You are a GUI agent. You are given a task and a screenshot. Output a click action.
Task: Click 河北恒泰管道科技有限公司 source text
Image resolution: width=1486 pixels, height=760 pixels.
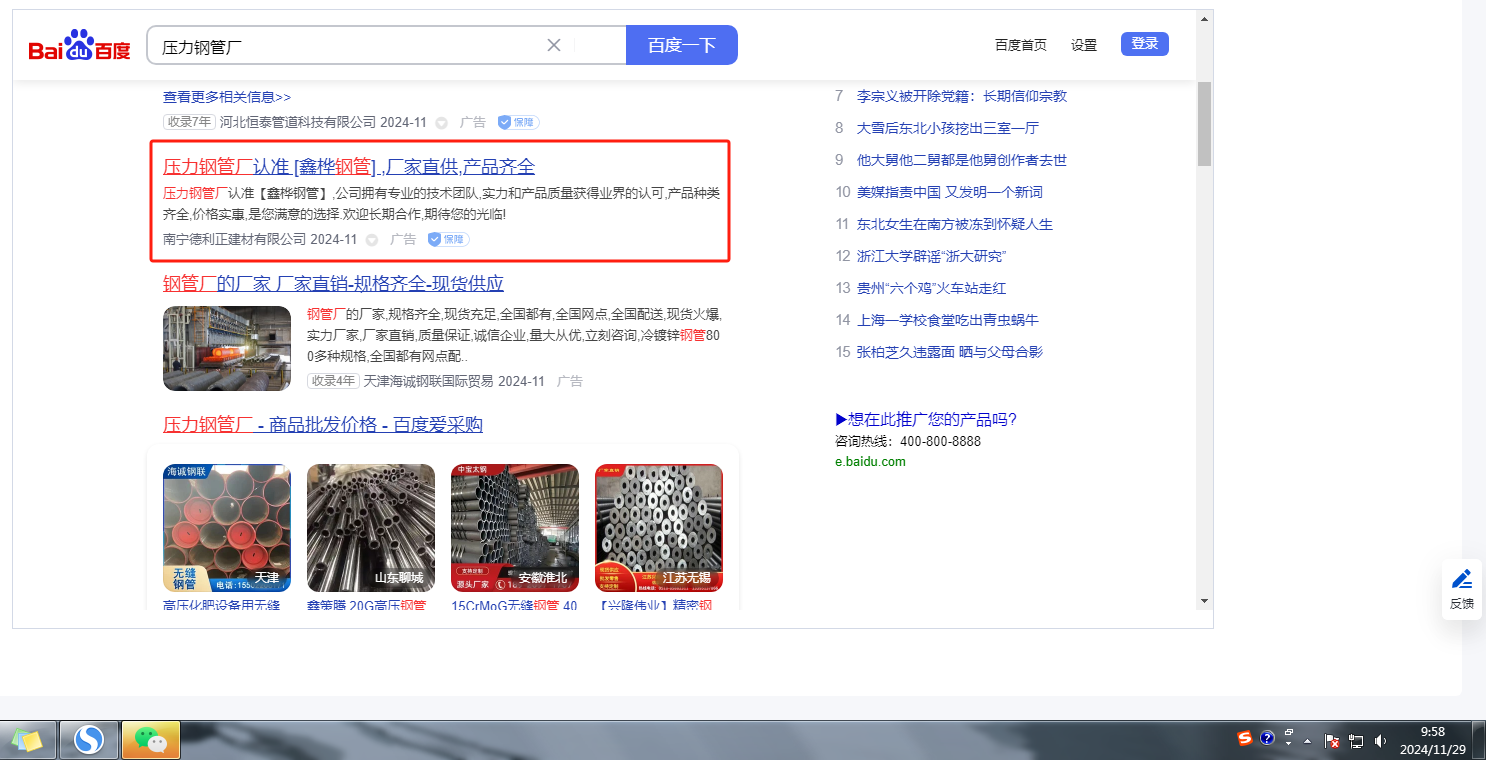(x=298, y=122)
